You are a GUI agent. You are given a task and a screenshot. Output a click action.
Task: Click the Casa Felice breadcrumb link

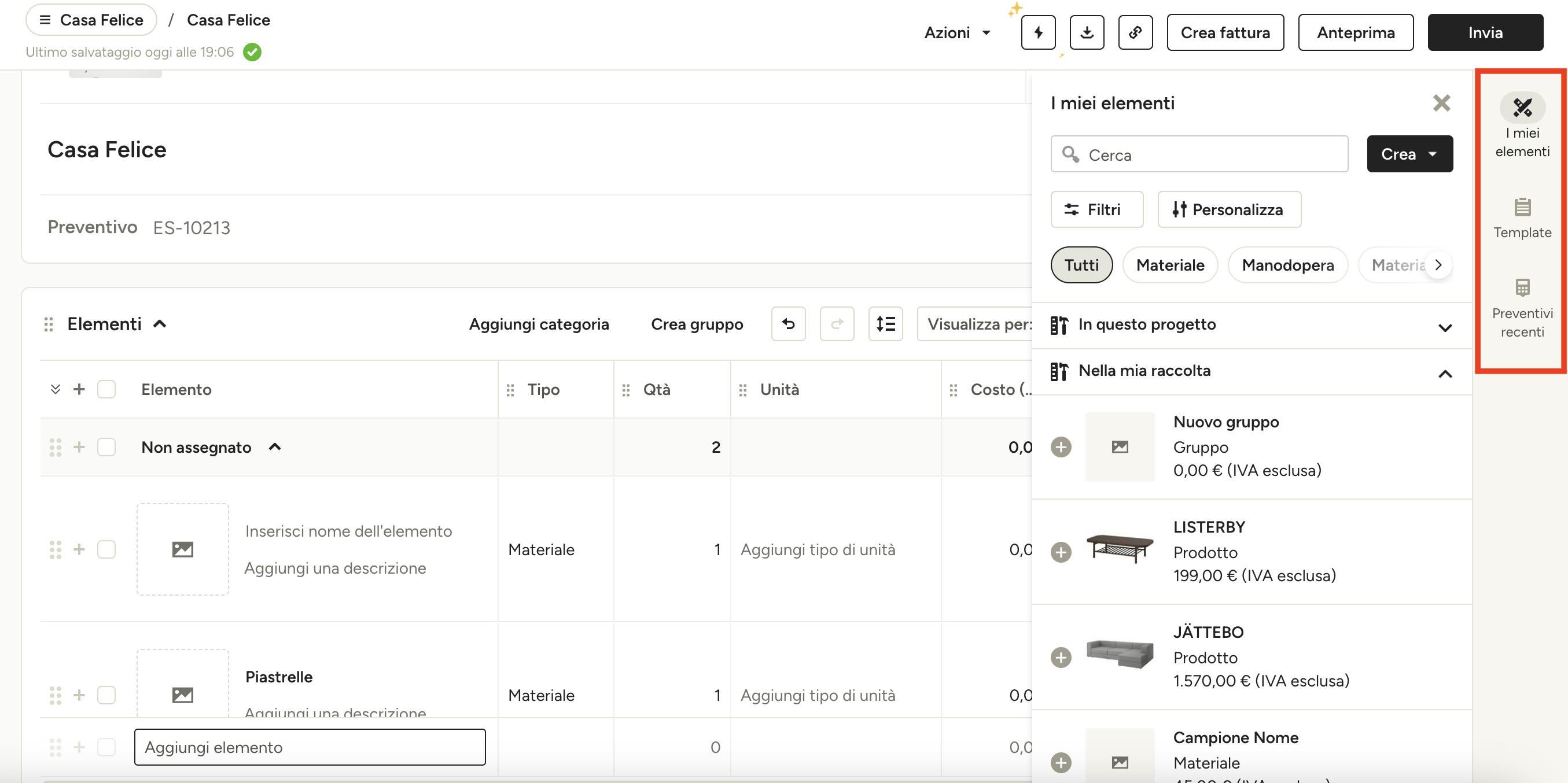pos(229,20)
